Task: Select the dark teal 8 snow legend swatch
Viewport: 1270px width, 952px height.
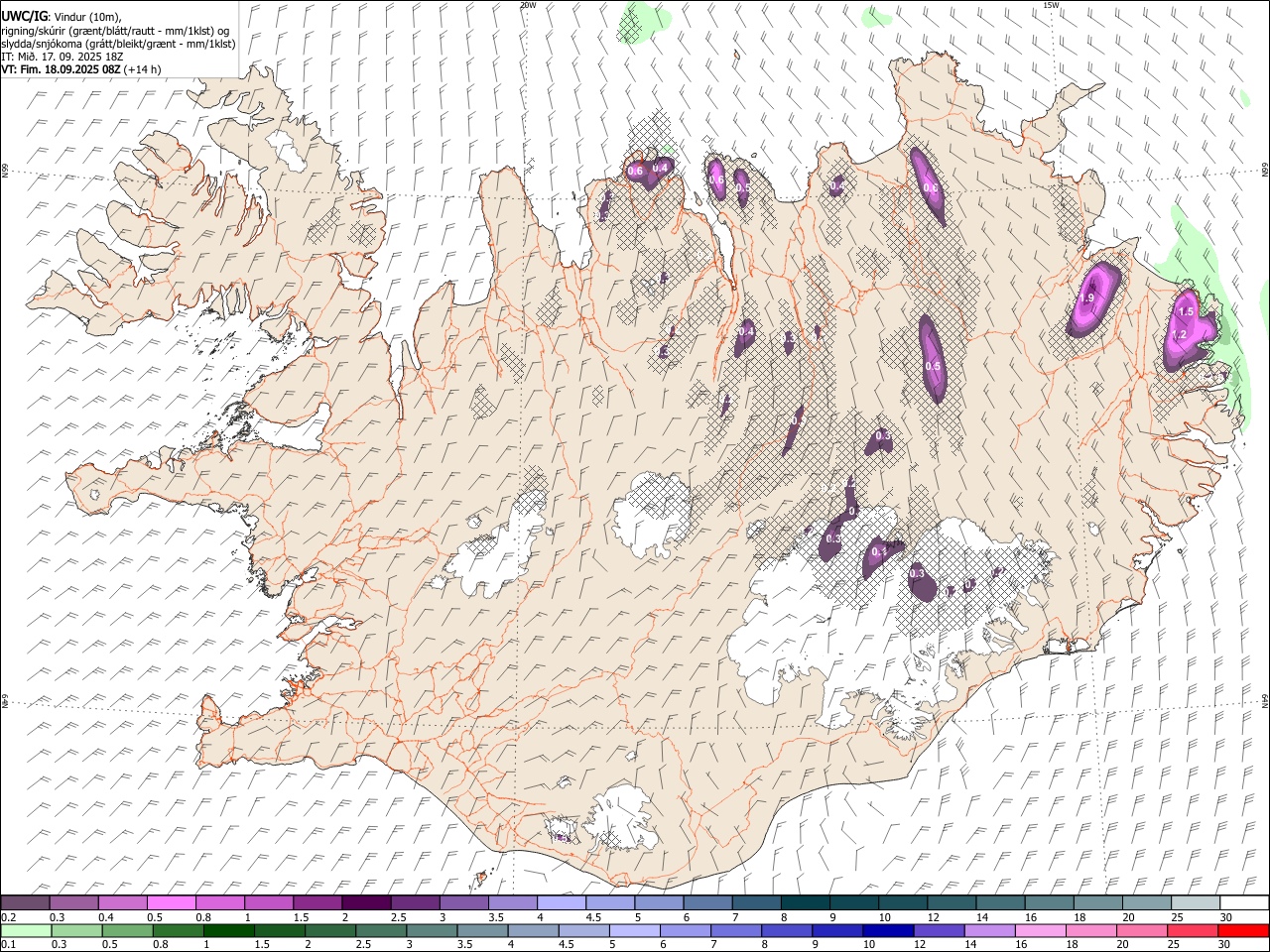Action: pyautogui.click(x=805, y=902)
